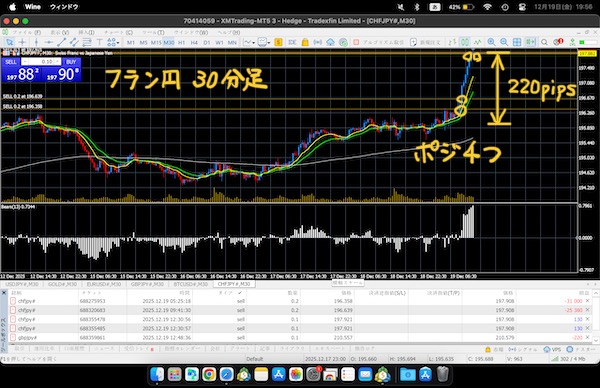Click the yellow lock icon
This screenshot has height=388, width=600.
(305, 42)
